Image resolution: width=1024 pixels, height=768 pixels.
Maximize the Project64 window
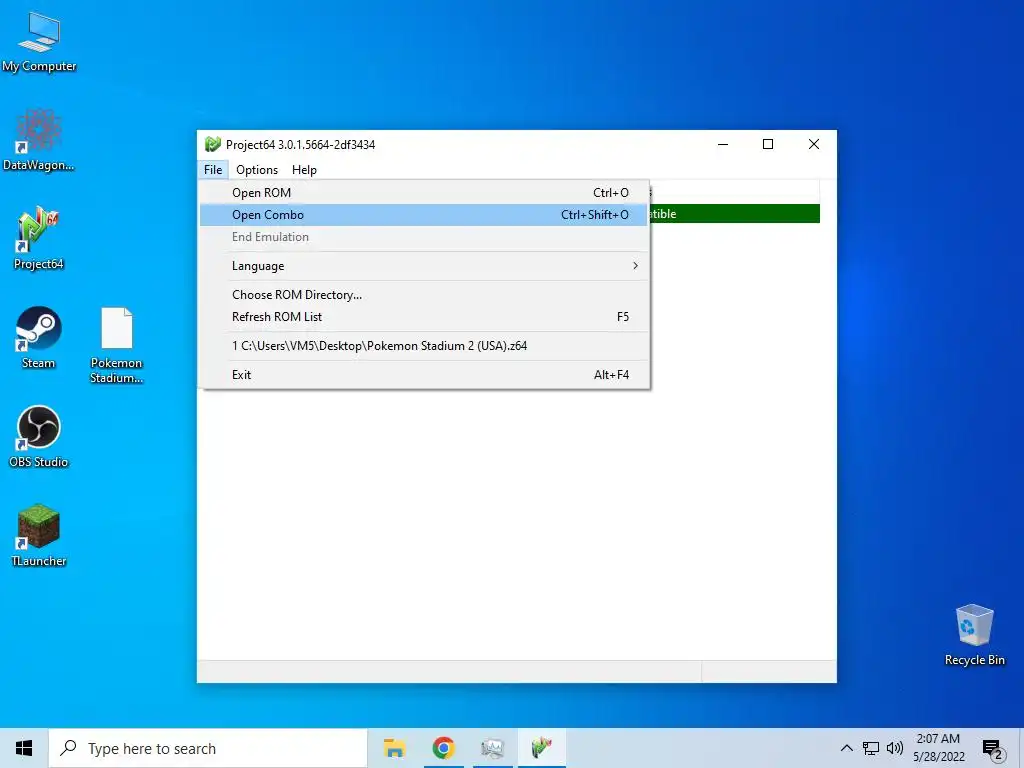[768, 144]
